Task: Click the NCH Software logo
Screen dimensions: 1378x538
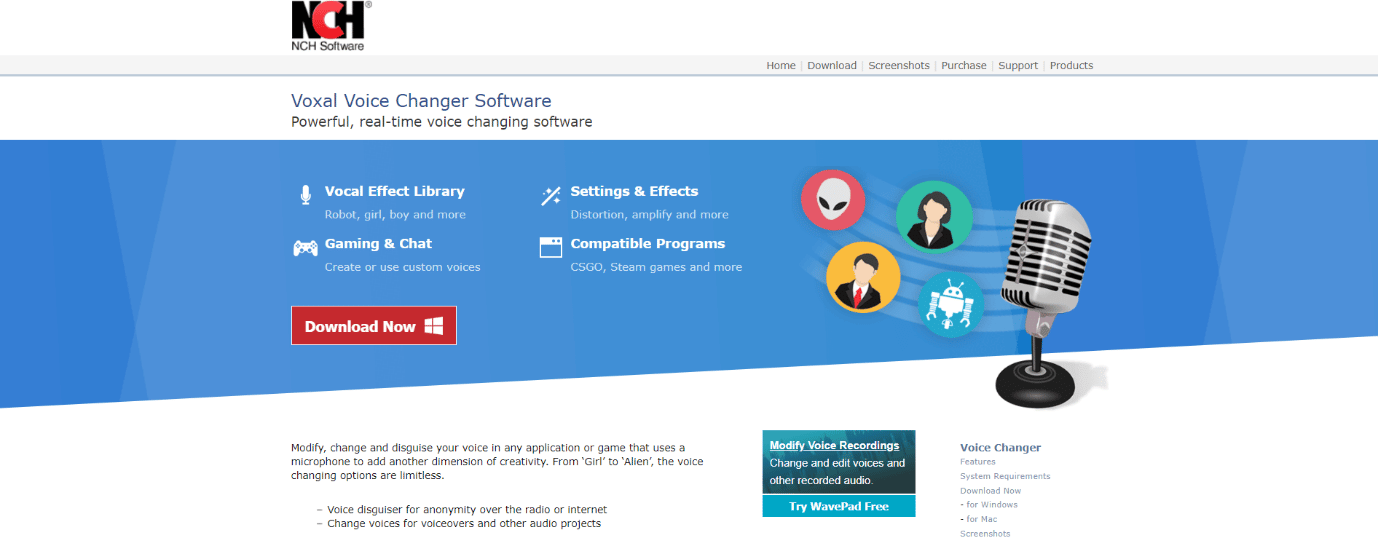Action: click(331, 26)
